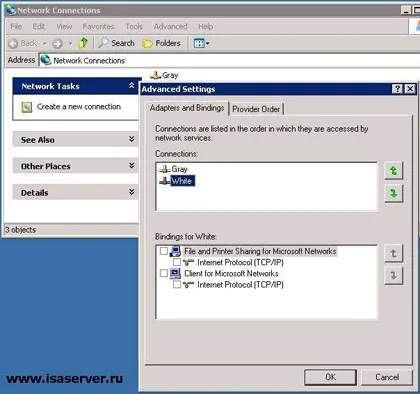Expand the Other Places panel

click(132, 166)
